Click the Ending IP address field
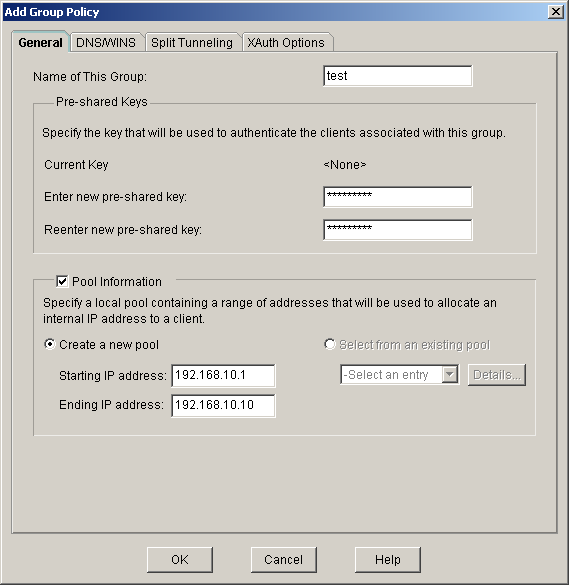The width and height of the screenshot is (569, 585). pyautogui.click(x=223, y=406)
